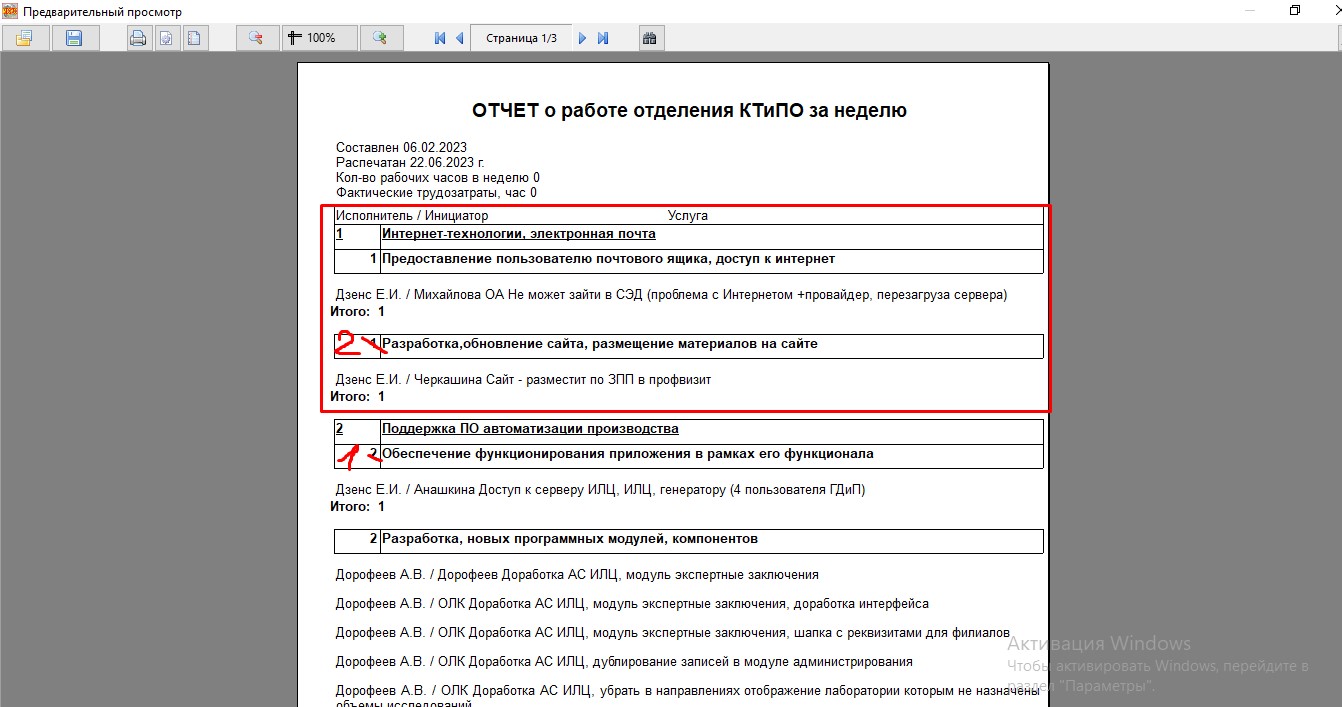Screen dimensions: 1342x707
Task: Click the Поддержка ПО автоматизации производства heading
Action: 530,429
